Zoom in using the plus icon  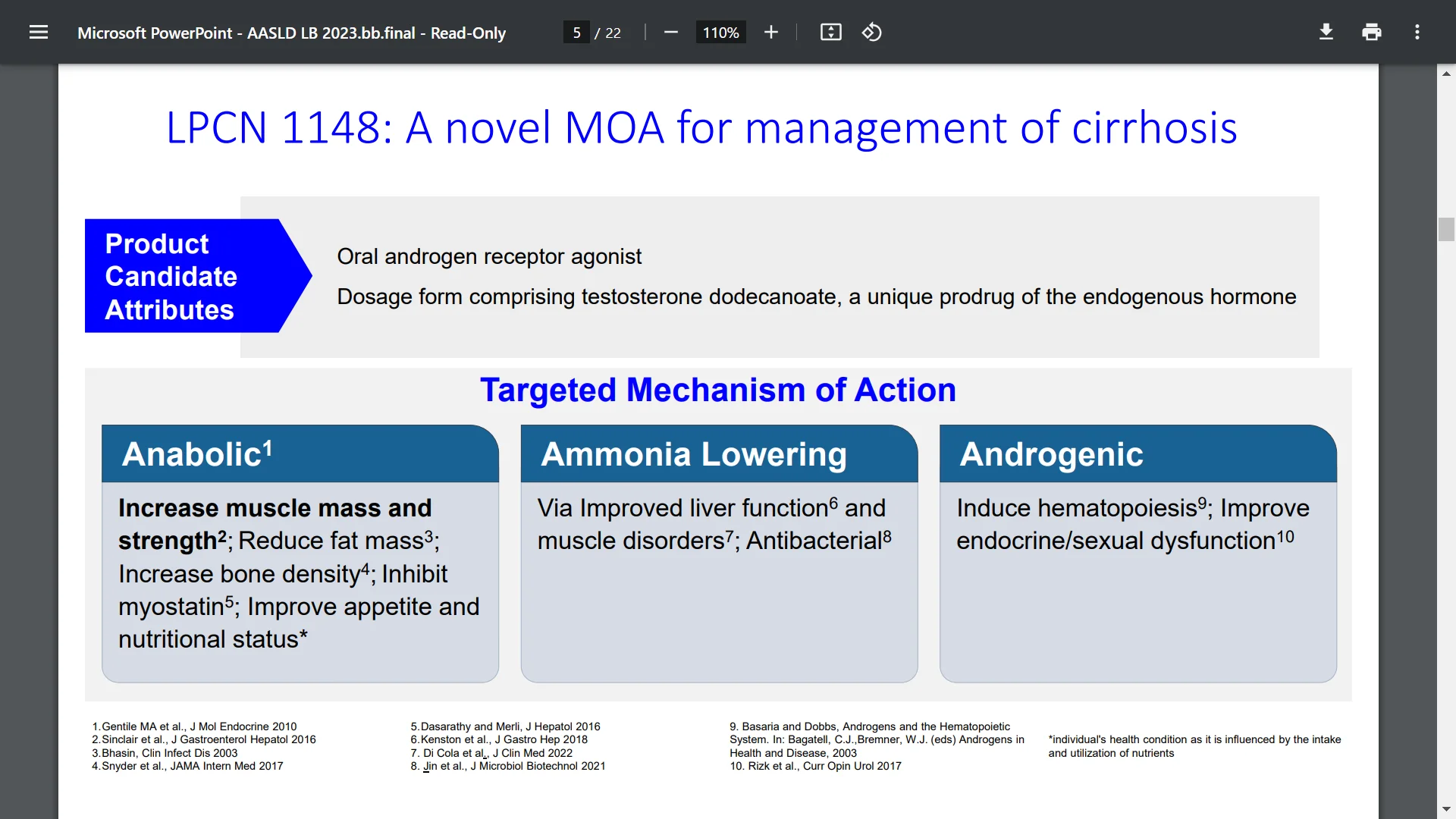click(x=770, y=32)
